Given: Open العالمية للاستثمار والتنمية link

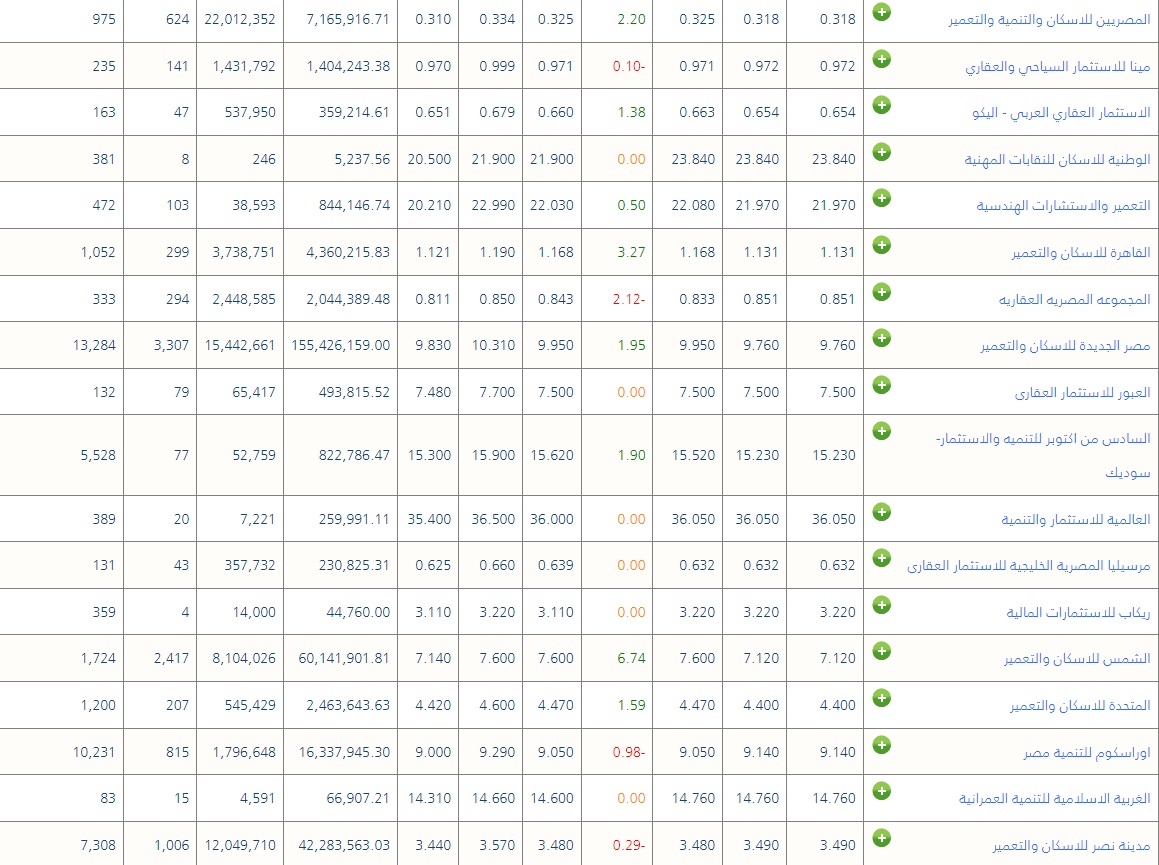Looking at the screenshot, I should click(1075, 520).
